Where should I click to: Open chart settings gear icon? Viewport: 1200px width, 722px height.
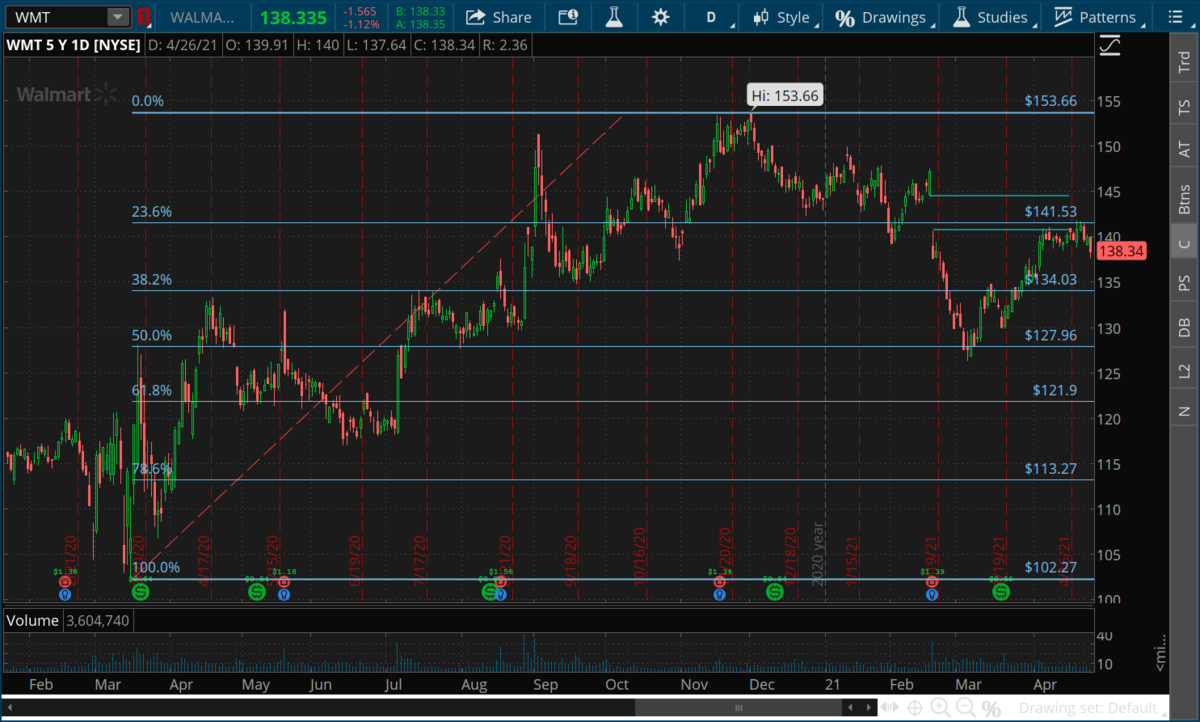pyautogui.click(x=660, y=17)
